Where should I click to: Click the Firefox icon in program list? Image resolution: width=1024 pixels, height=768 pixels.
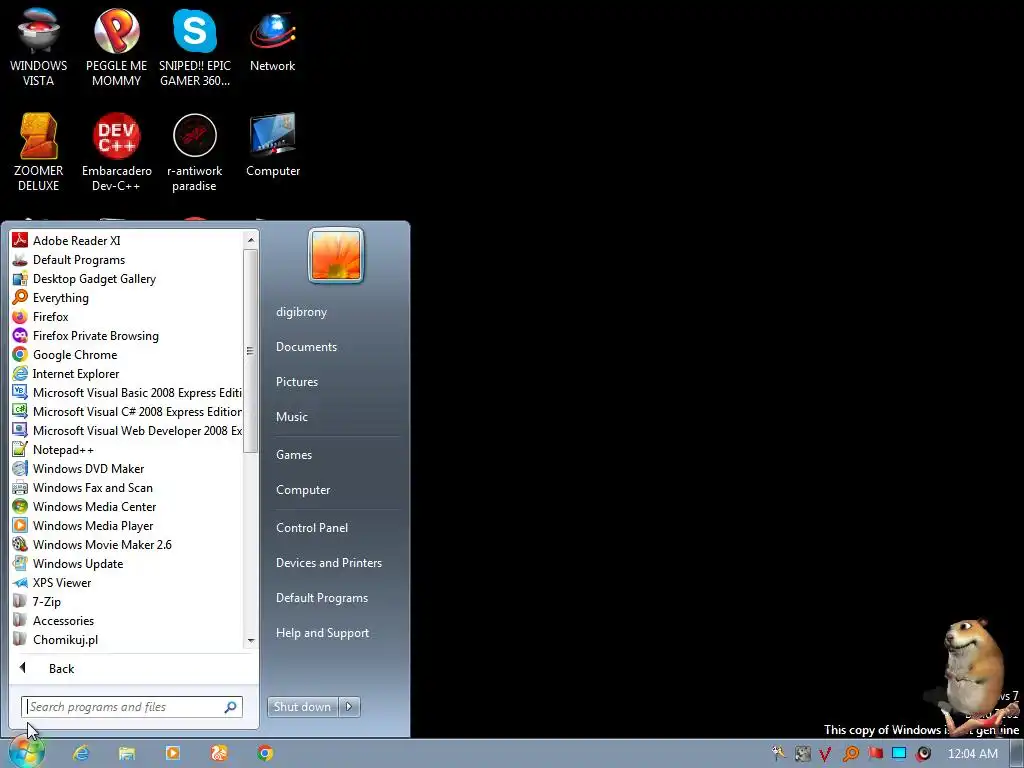click(20, 316)
